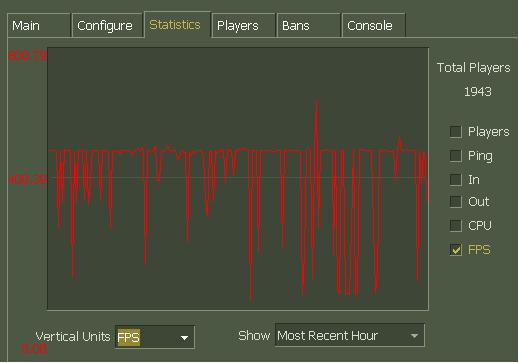Switch to the Console tab
519x363 pixels.
(374, 25)
